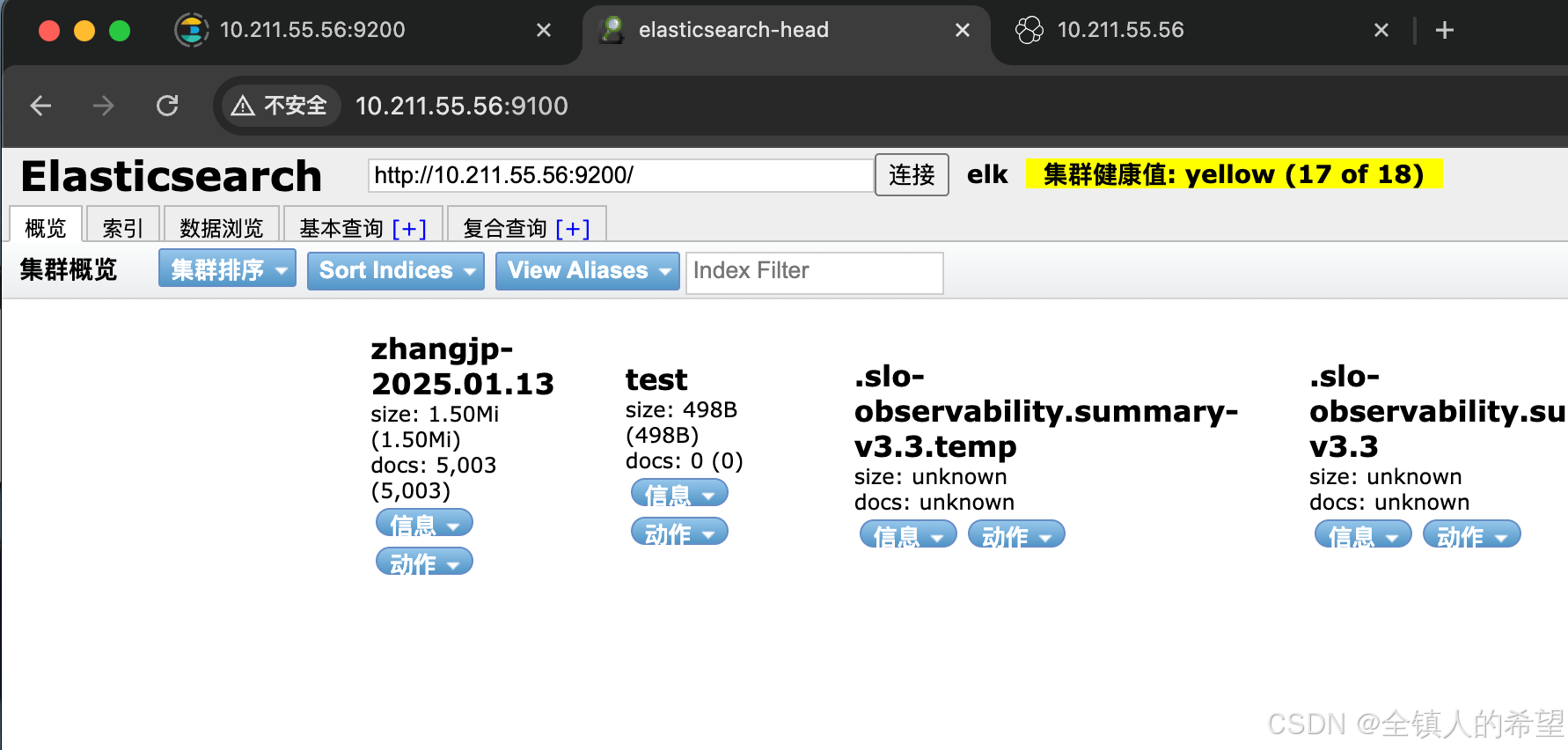Close the 10.211.55.56 tab
Image resolution: width=1568 pixels, height=750 pixels.
(x=1381, y=30)
